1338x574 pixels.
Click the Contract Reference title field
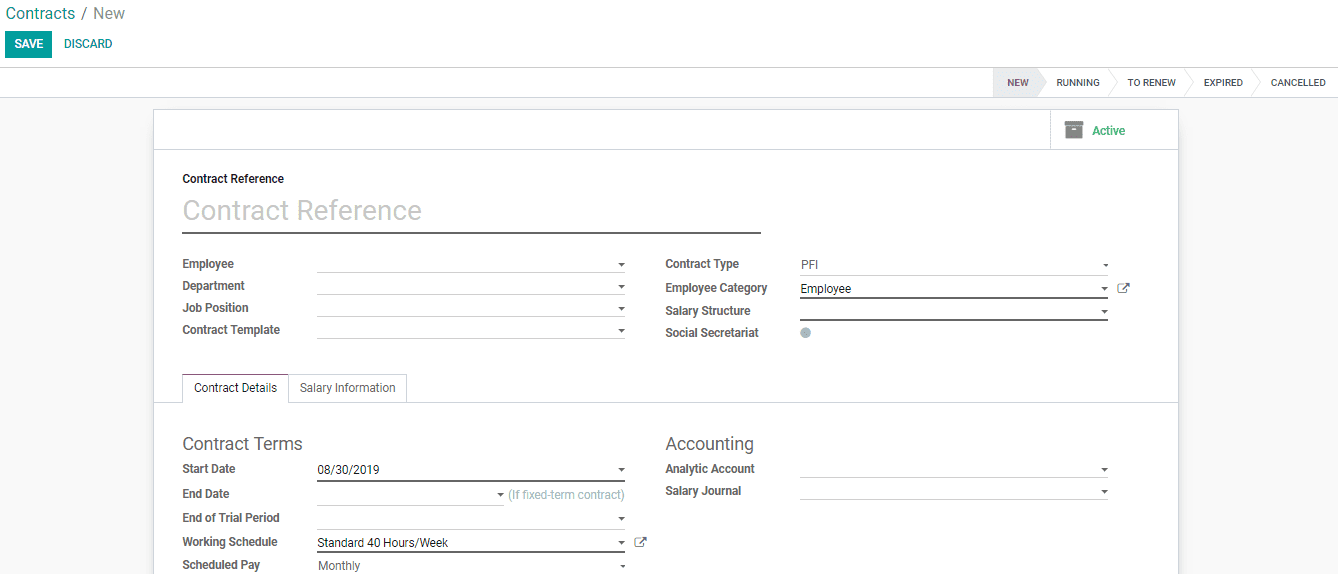tap(471, 211)
